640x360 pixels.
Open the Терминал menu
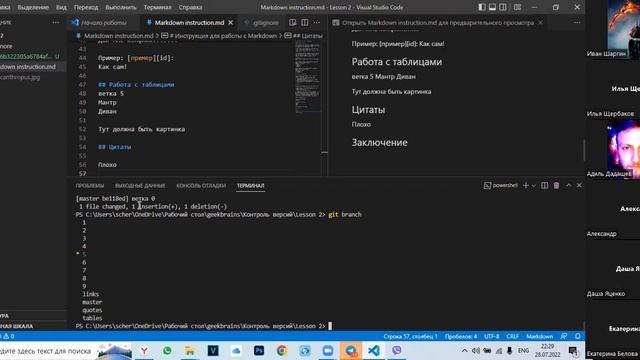pyautogui.click(x=158, y=7)
